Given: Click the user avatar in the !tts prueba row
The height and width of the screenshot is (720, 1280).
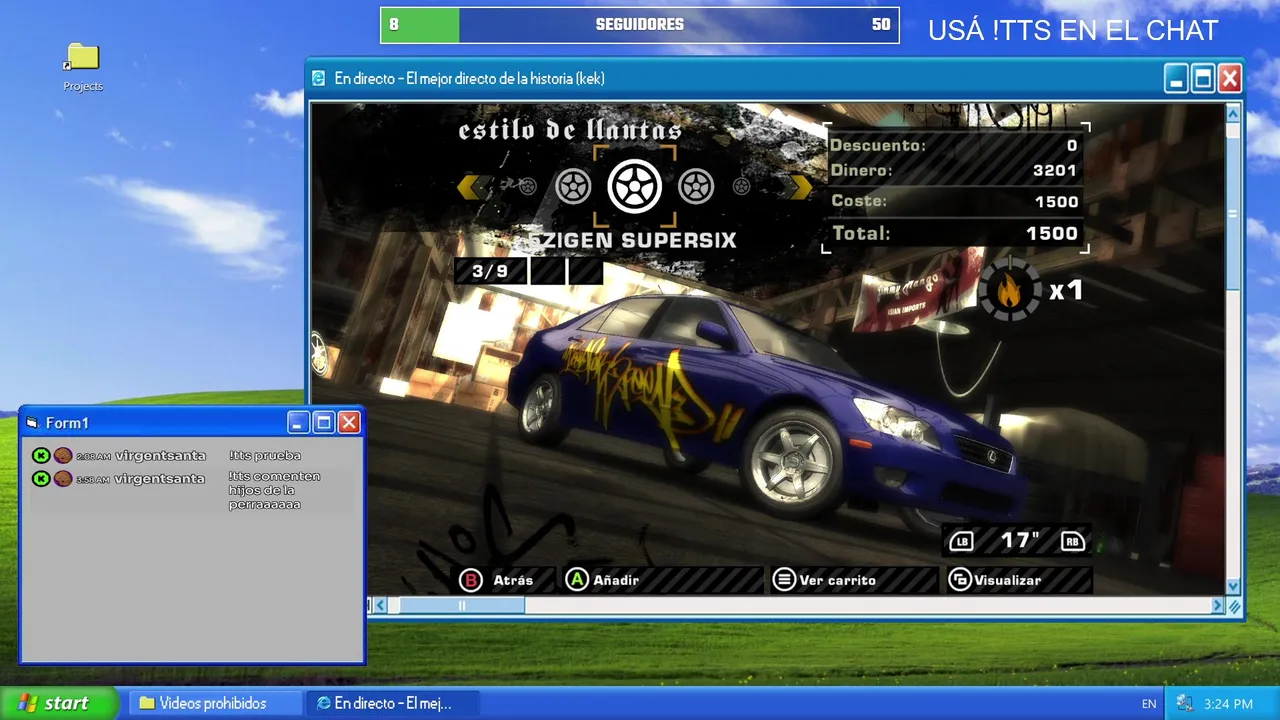Looking at the screenshot, I should pyautogui.click(x=62, y=456).
